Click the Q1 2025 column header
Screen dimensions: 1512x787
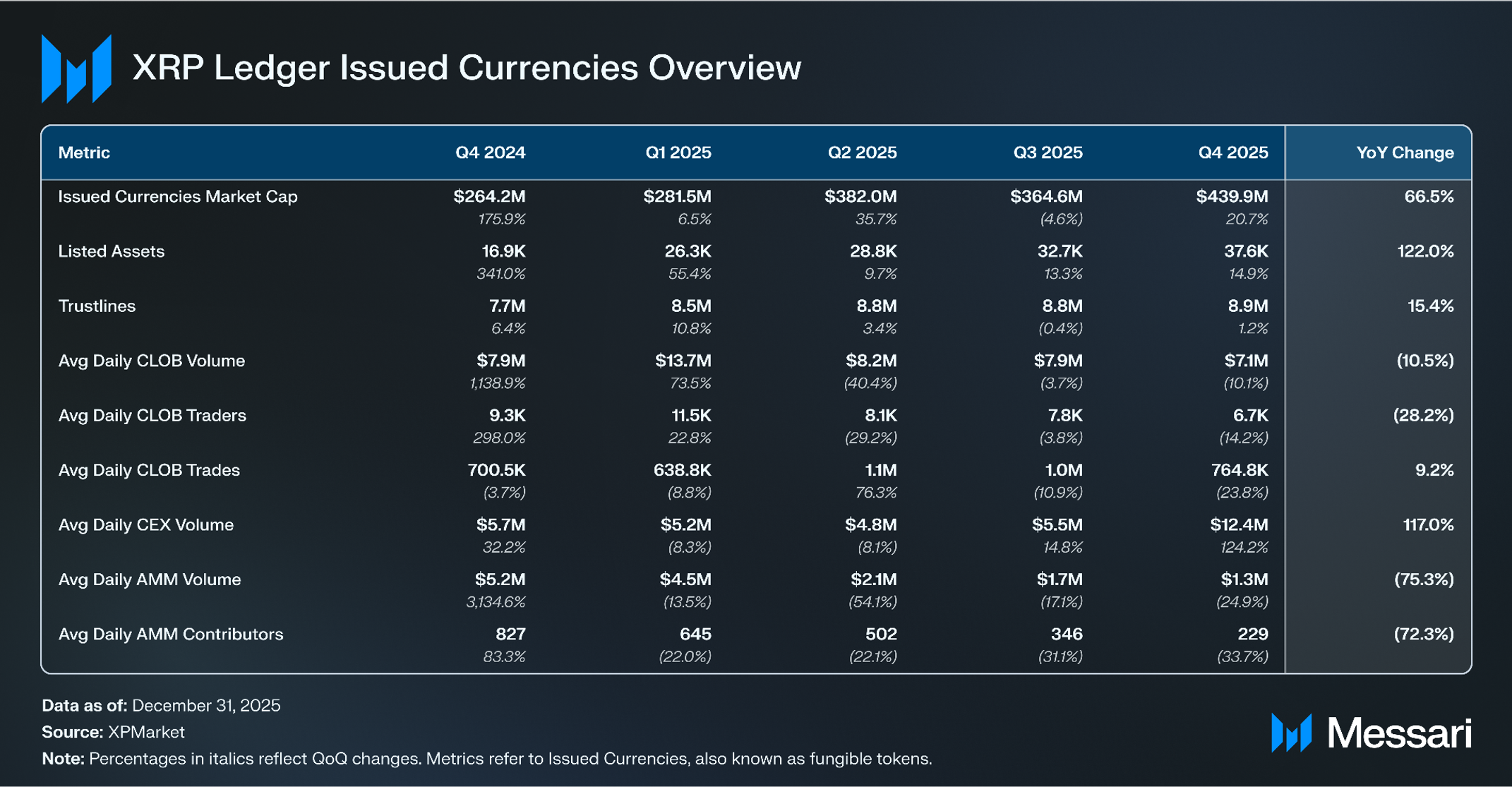tap(678, 152)
